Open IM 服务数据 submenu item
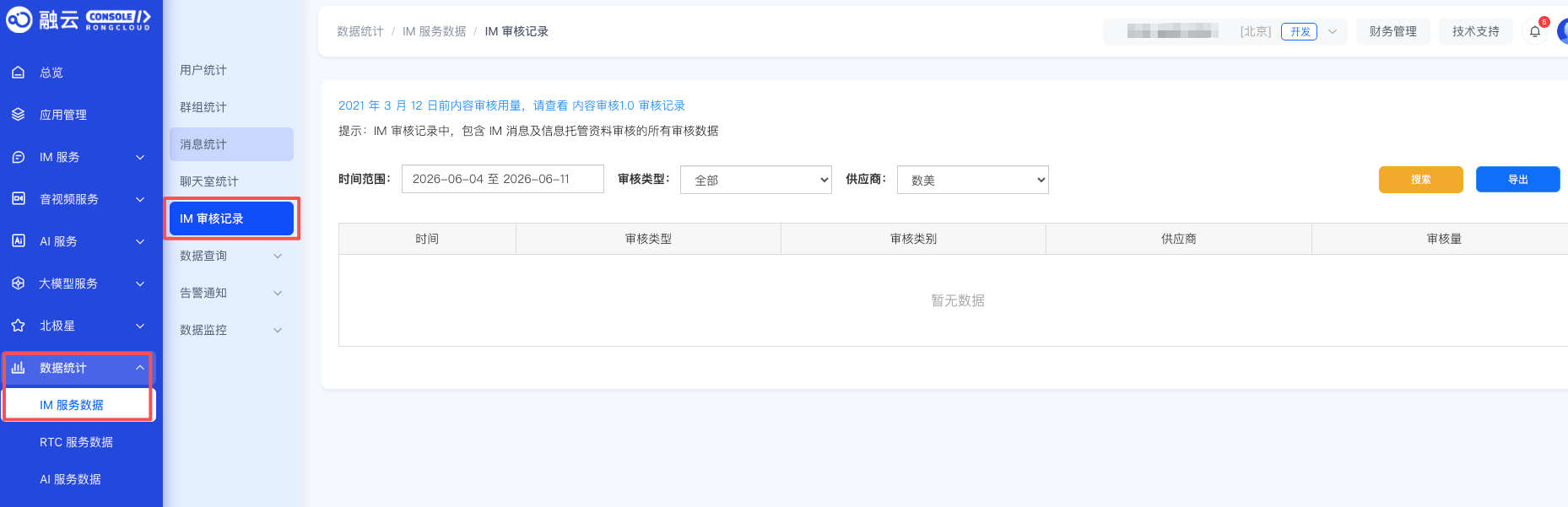This screenshot has height=507, width=1568. click(x=78, y=405)
